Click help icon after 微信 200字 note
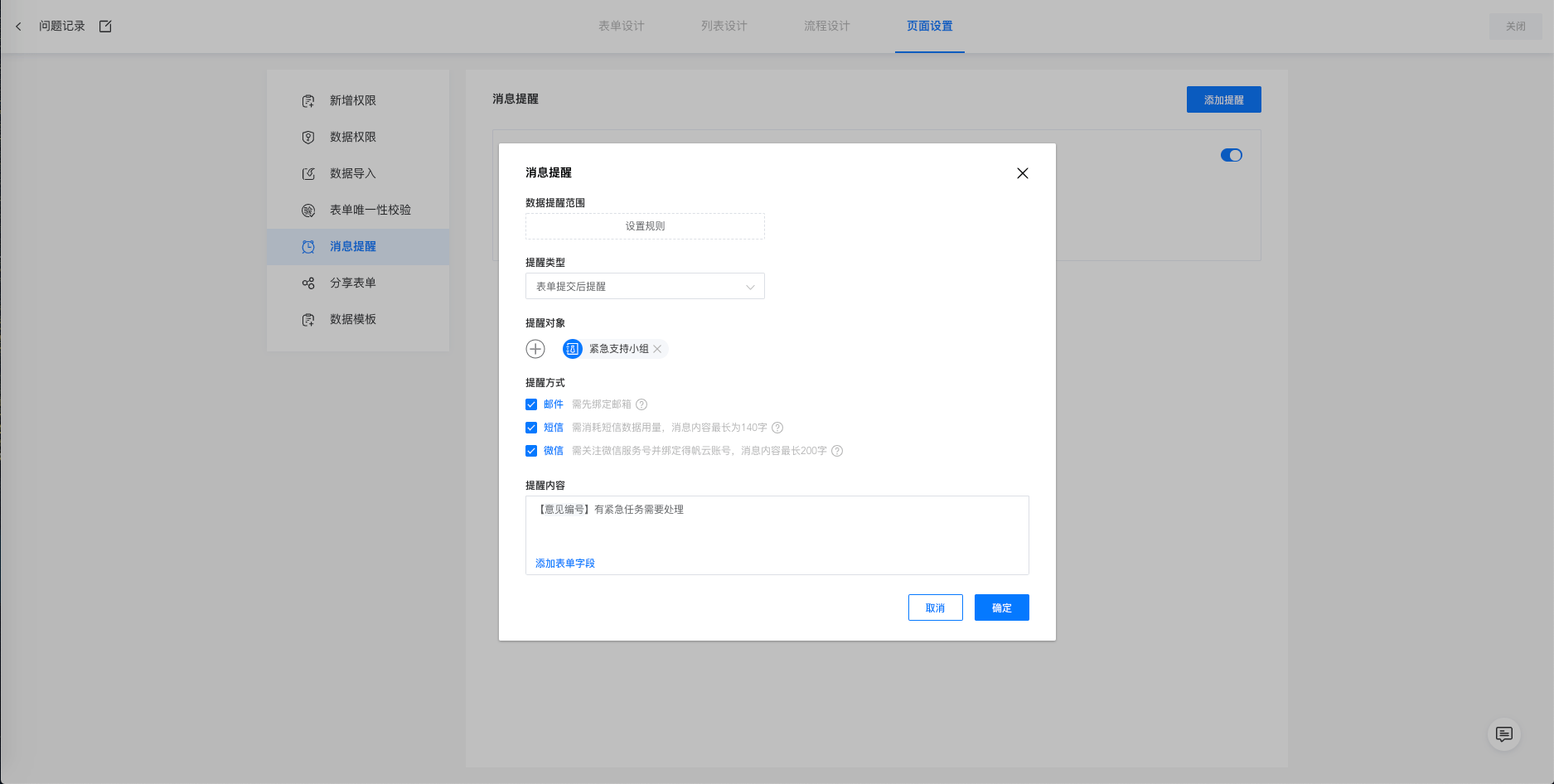Image resolution: width=1554 pixels, height=784 pixels. [837, 451]
